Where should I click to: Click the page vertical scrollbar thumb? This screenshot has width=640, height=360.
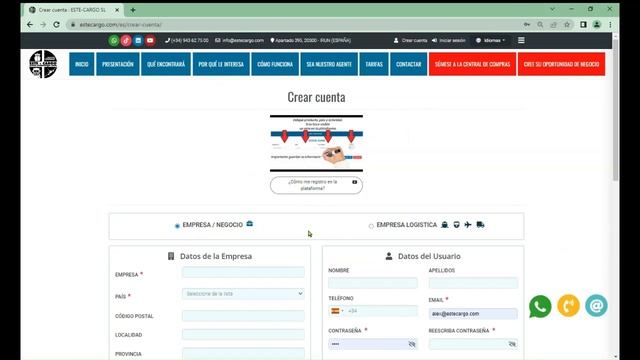[x=615, y=109]
